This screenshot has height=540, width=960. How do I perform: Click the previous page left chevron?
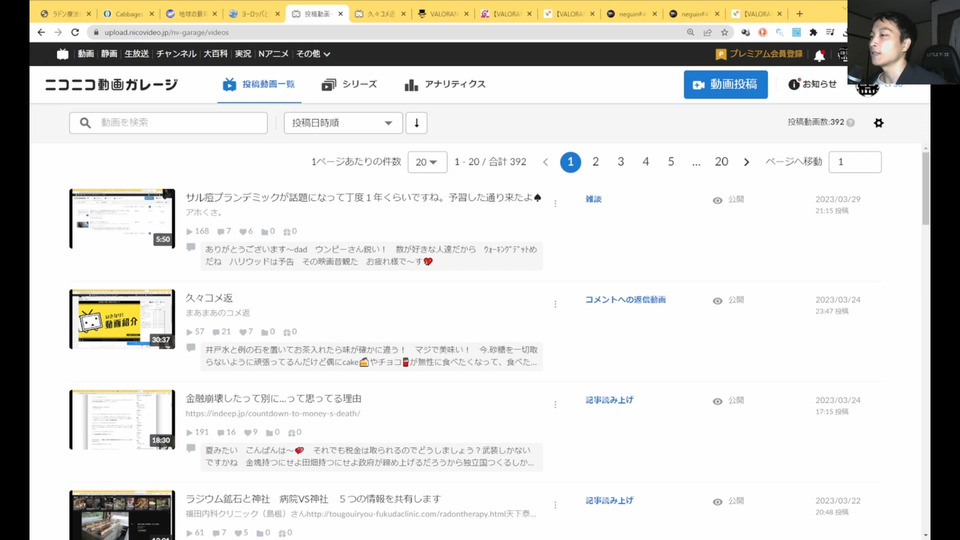[545, 162]
